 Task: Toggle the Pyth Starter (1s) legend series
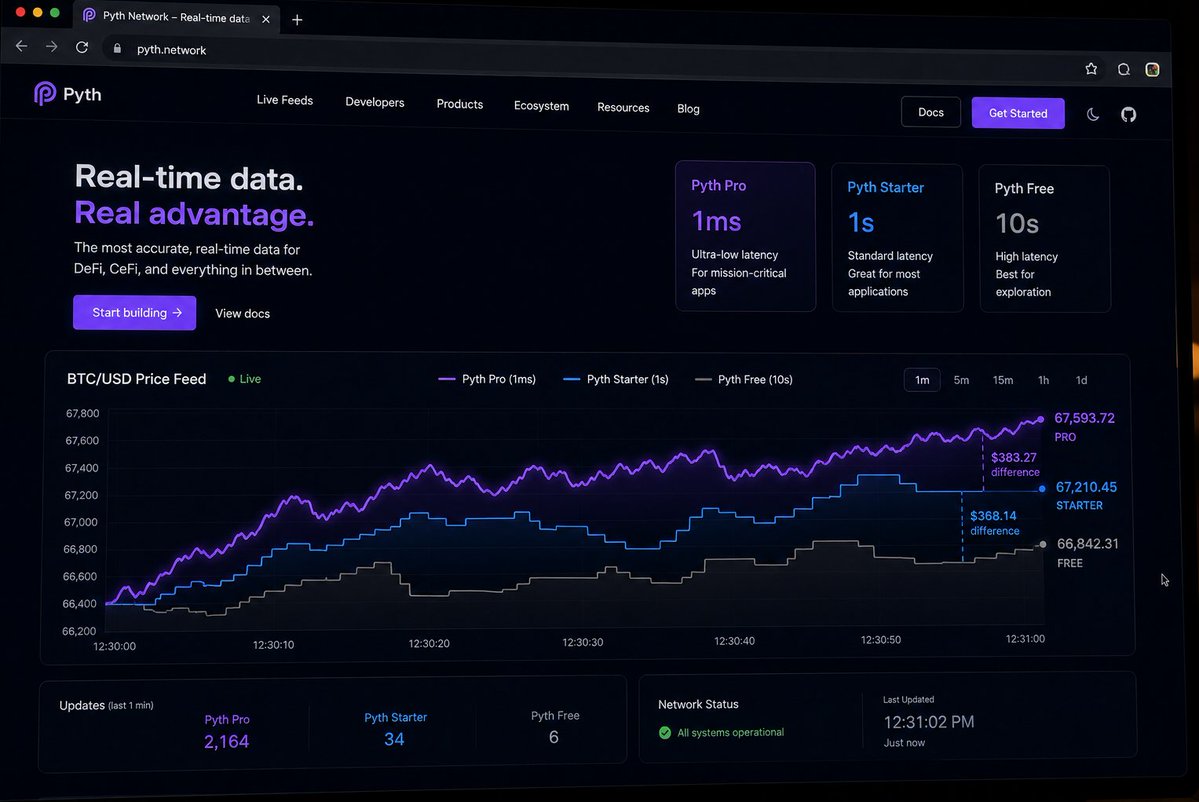click(x=616, y=379)
